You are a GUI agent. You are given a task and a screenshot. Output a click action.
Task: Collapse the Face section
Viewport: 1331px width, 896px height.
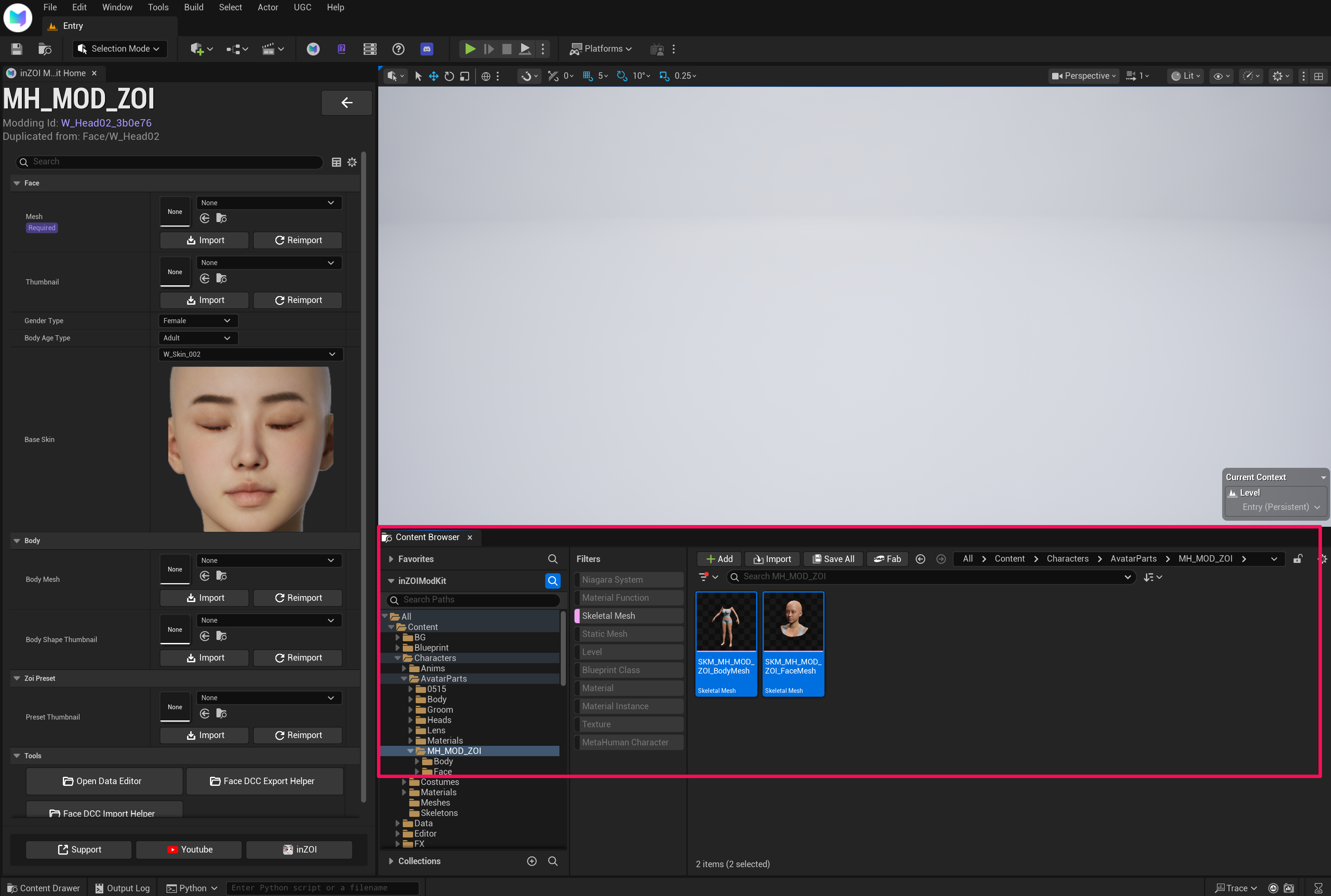(x=16, y=183)
